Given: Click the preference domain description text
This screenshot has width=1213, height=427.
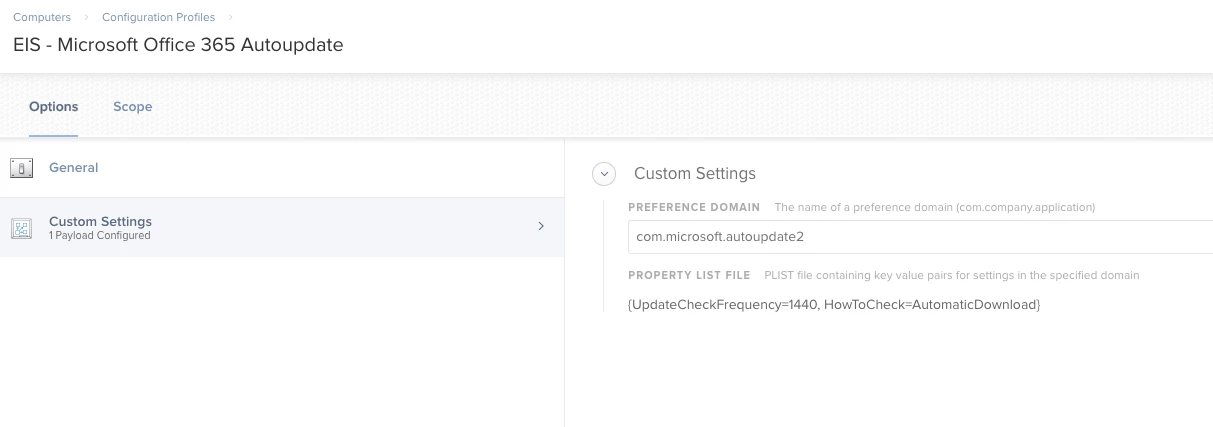Looking at the screenshot, I should tap(934, 207).
